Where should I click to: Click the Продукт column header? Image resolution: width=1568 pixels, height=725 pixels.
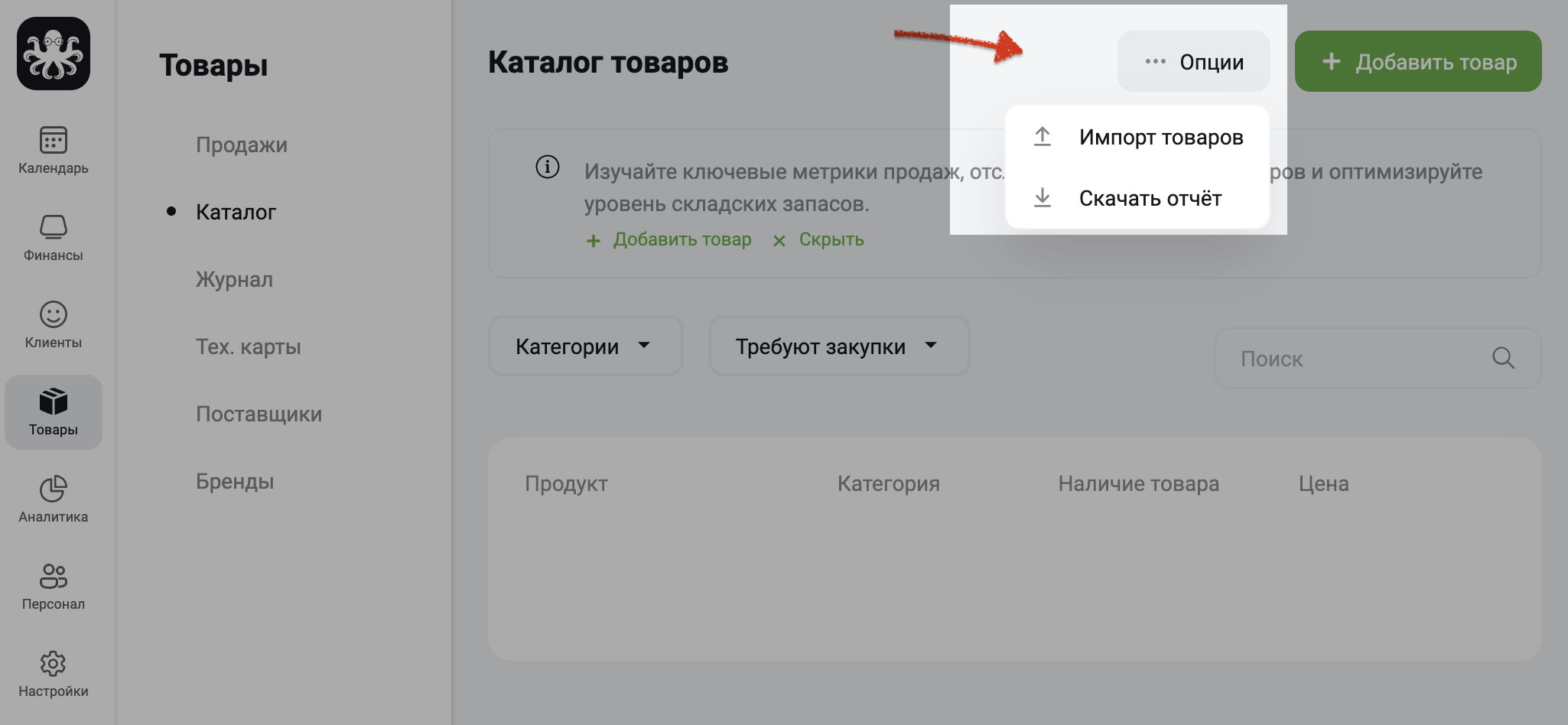(566, 483)
